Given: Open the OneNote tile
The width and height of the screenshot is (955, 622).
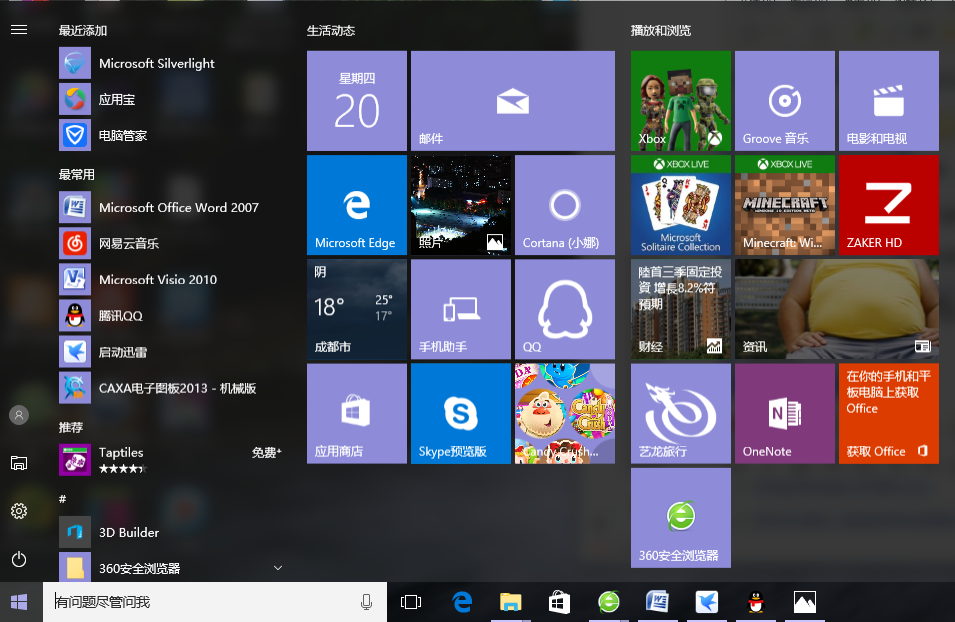Looking at the screenshot, I should (x=784, y=413).
